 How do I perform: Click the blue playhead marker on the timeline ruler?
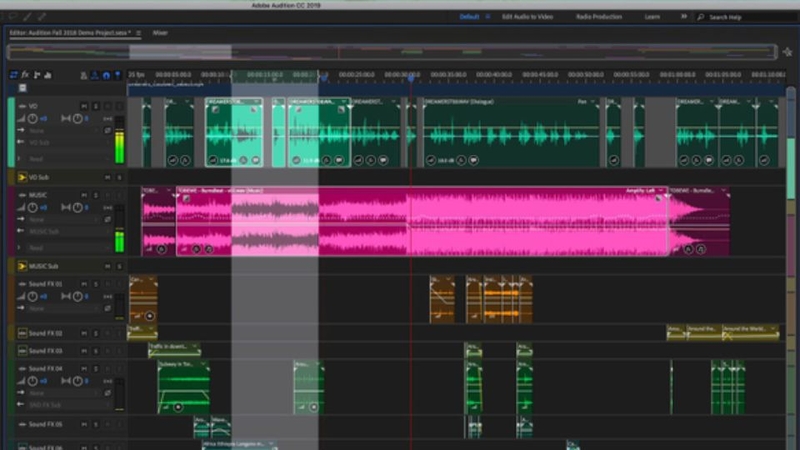tap(411, 78)
